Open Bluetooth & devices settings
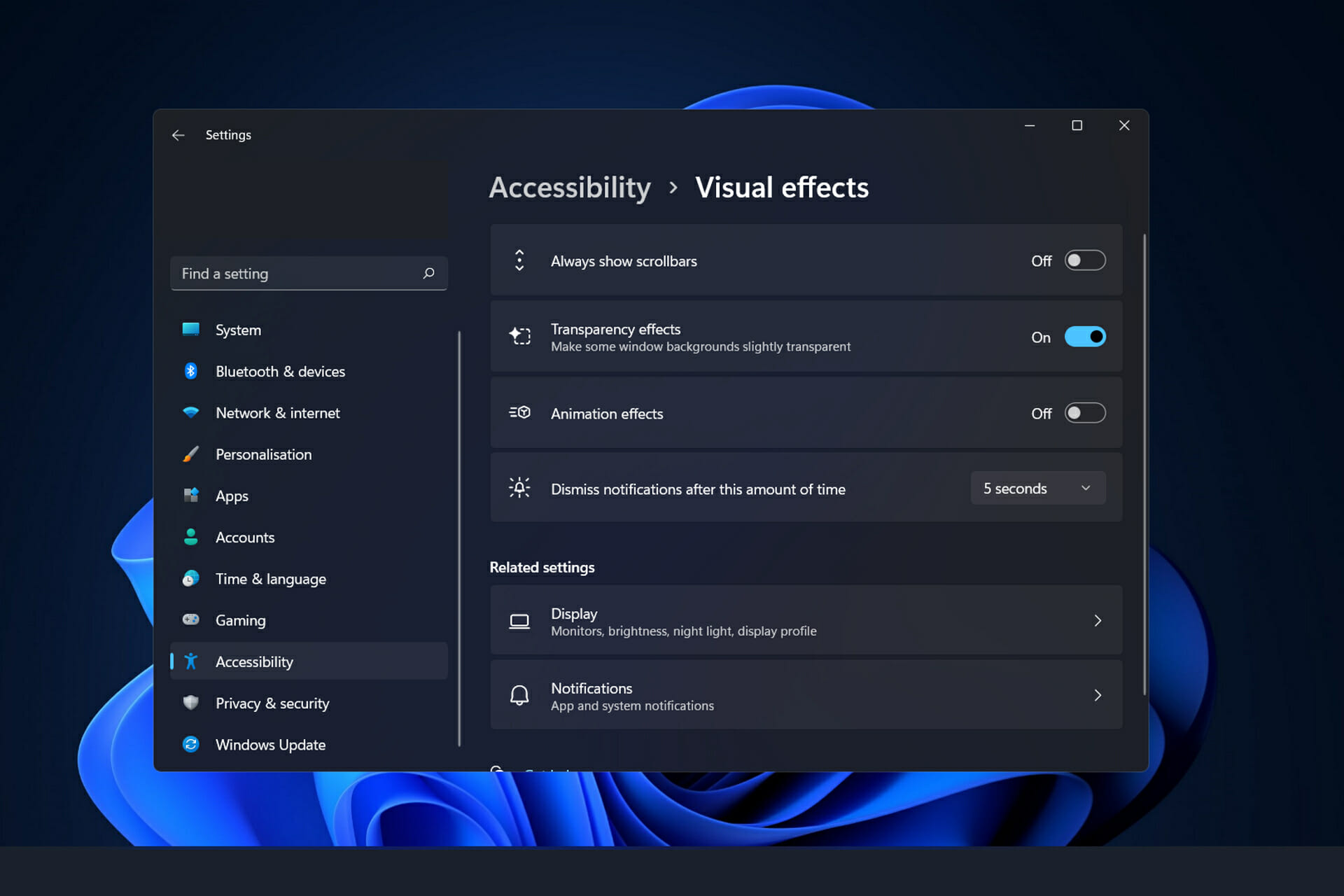The image size is (1344, 896). (280, 371)
